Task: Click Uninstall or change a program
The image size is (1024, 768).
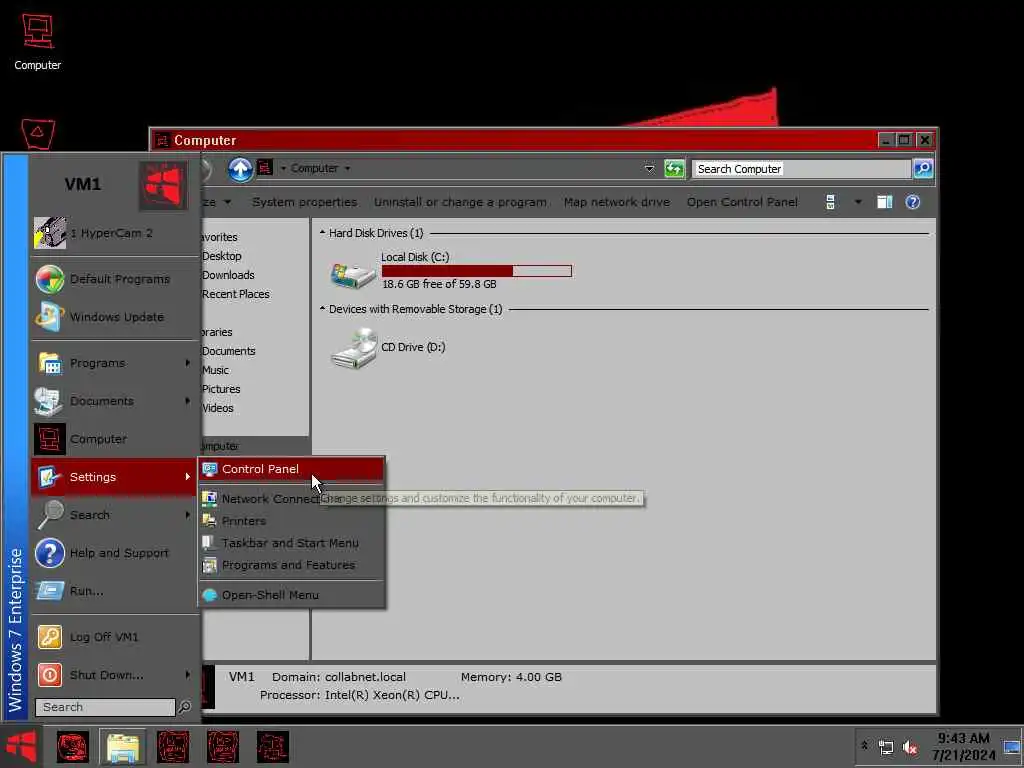Action: [460, 202]
